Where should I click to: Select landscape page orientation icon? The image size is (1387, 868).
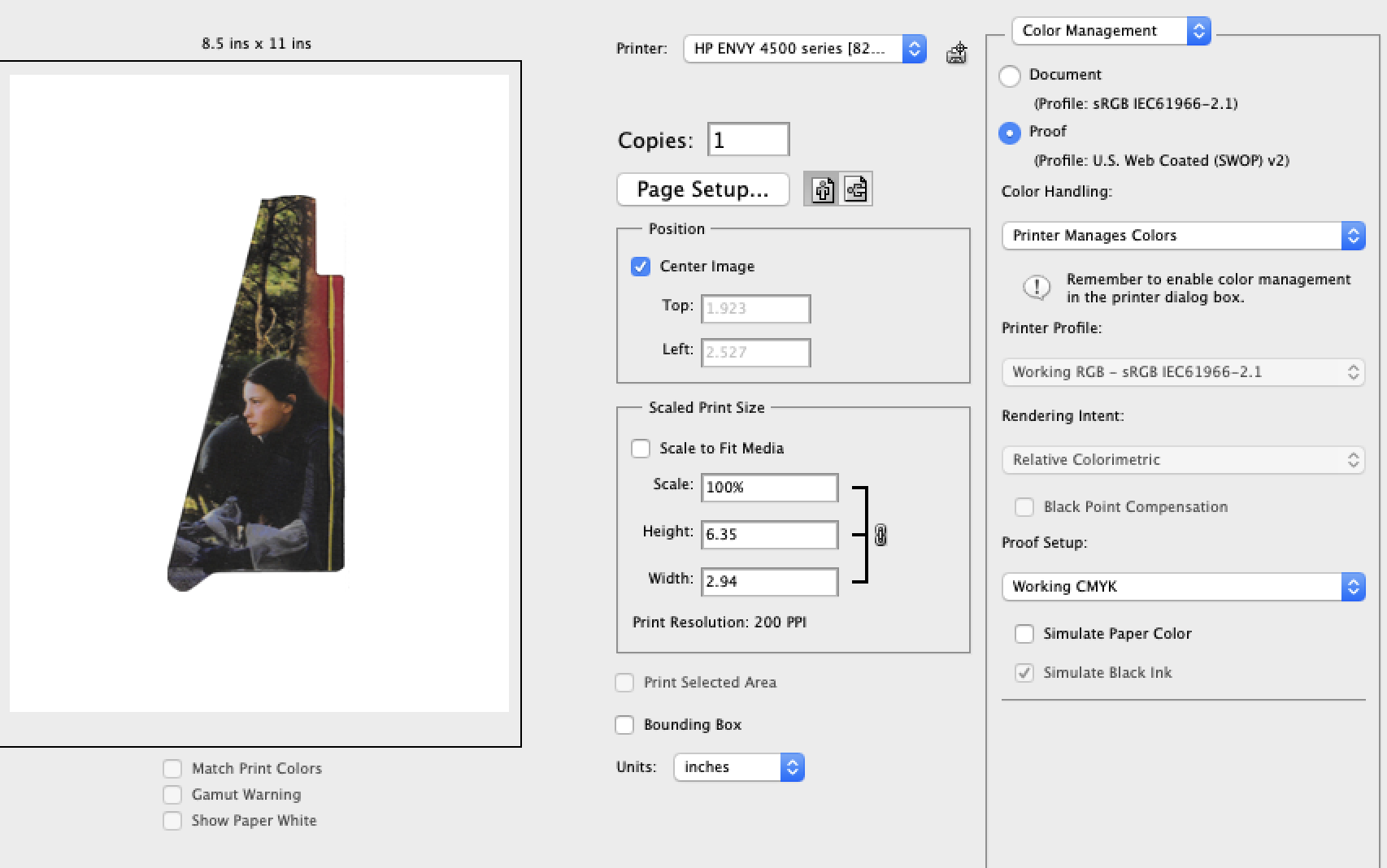(x=855, y=189)
